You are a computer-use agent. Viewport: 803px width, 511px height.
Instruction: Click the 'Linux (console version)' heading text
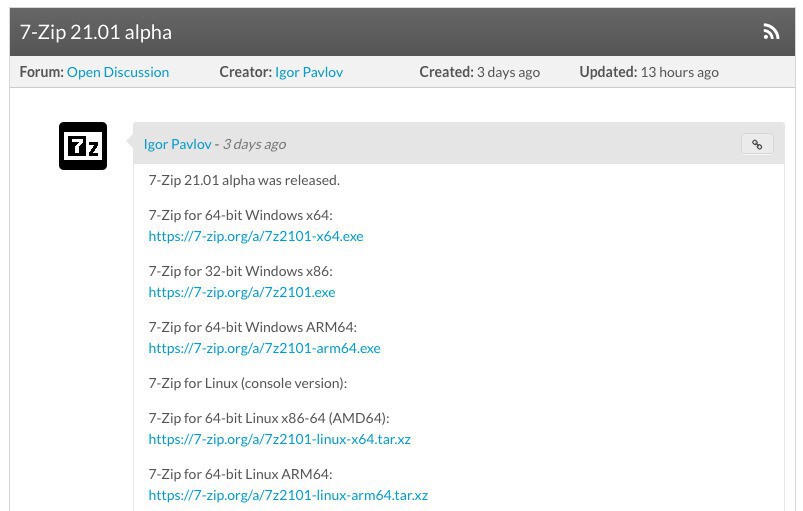(x=247, y=383)
